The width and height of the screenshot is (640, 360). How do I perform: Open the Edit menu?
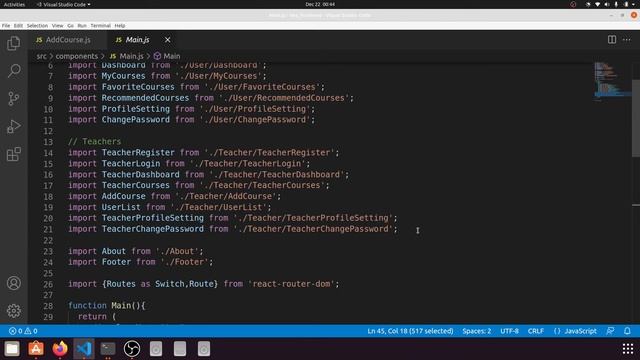(x=18, y=25)
